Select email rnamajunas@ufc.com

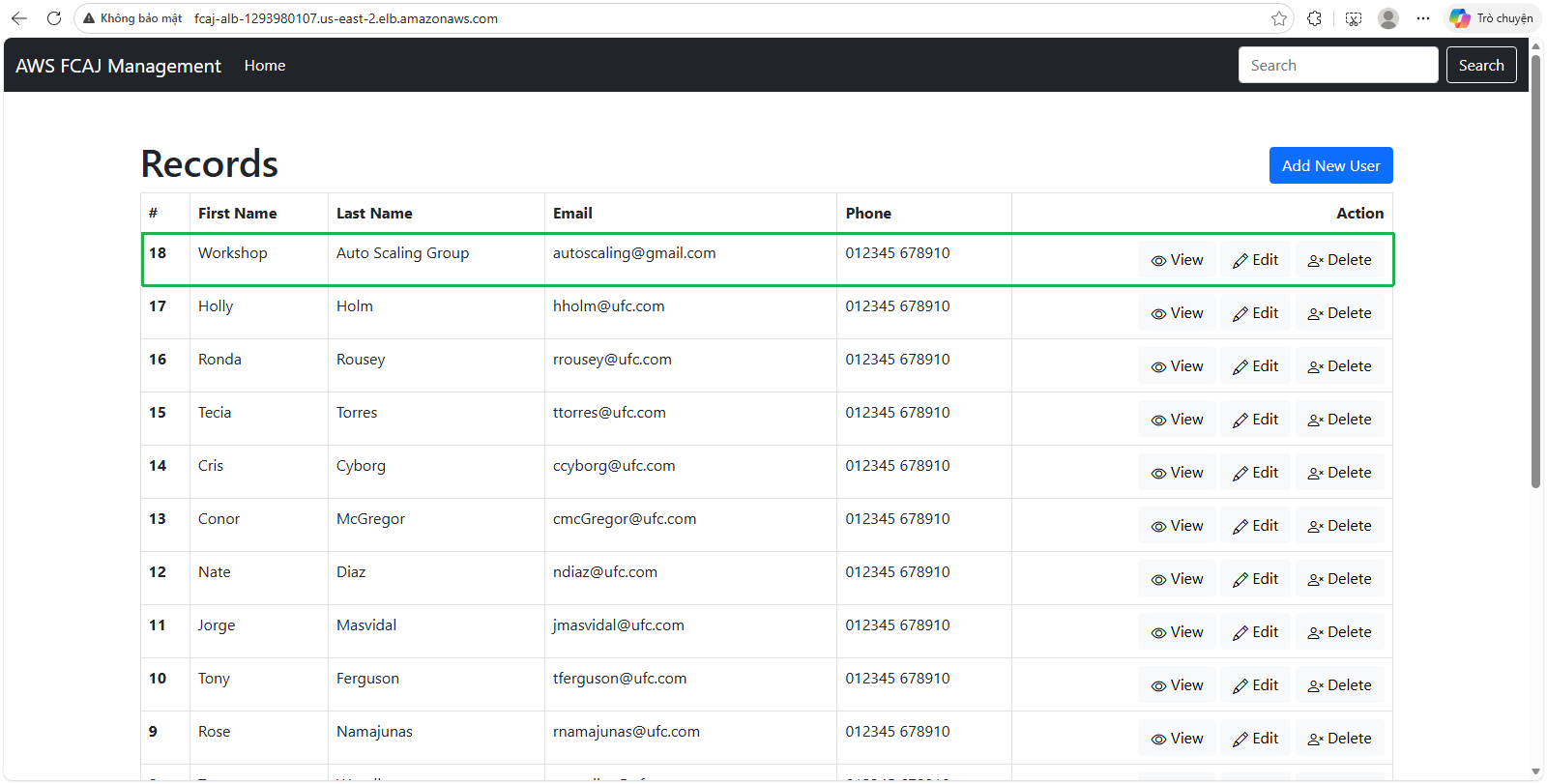(x=627, y=732)
